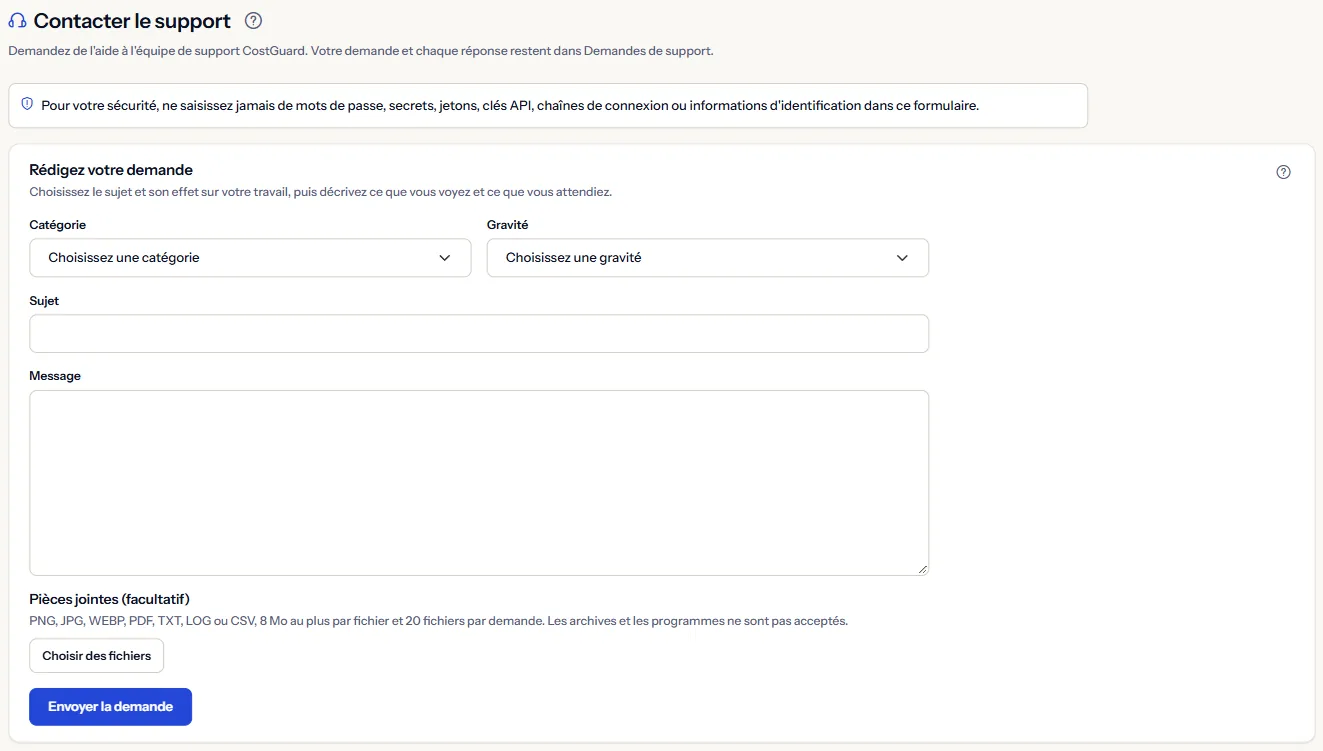Click the Choisir des fichiers button

[97, 656]
